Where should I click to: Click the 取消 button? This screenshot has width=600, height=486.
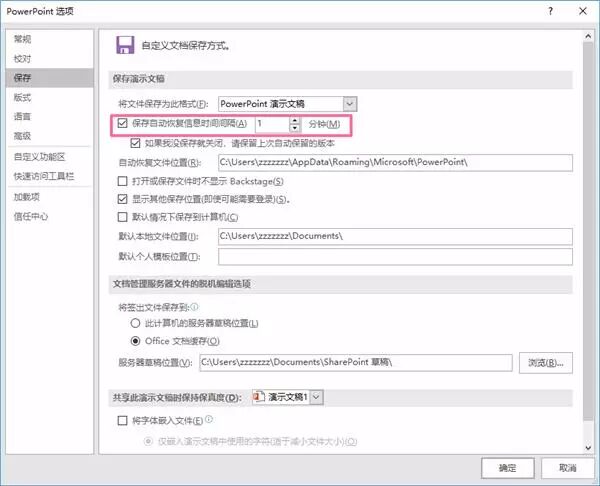pyautogui.click(x=567, y=468)
